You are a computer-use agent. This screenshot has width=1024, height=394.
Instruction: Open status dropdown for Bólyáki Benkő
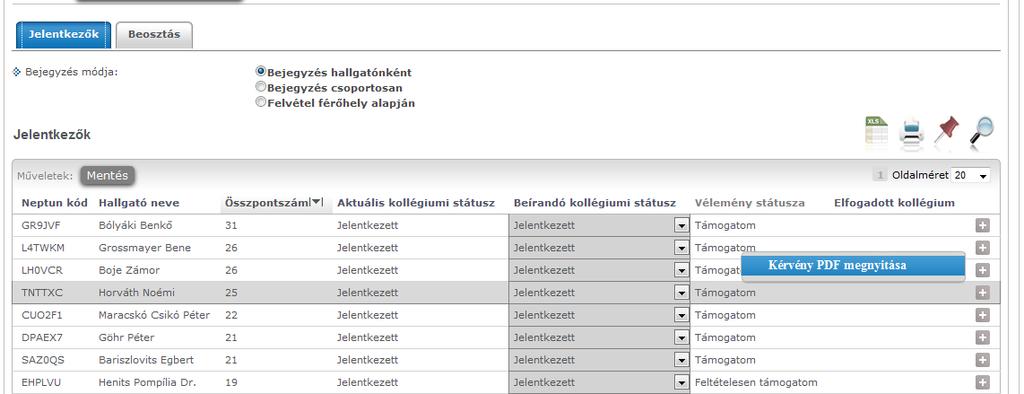coord(682,225)
